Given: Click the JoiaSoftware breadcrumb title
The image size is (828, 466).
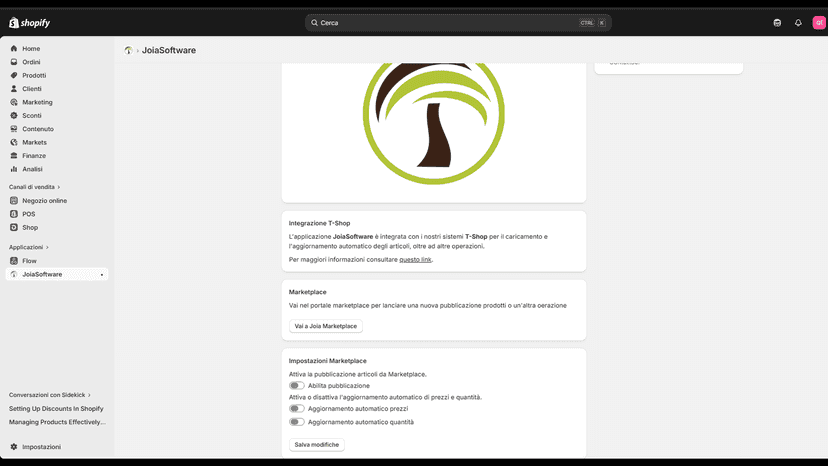Looking at the screenshot, I should pyautogui.click(x=169, y=50).
